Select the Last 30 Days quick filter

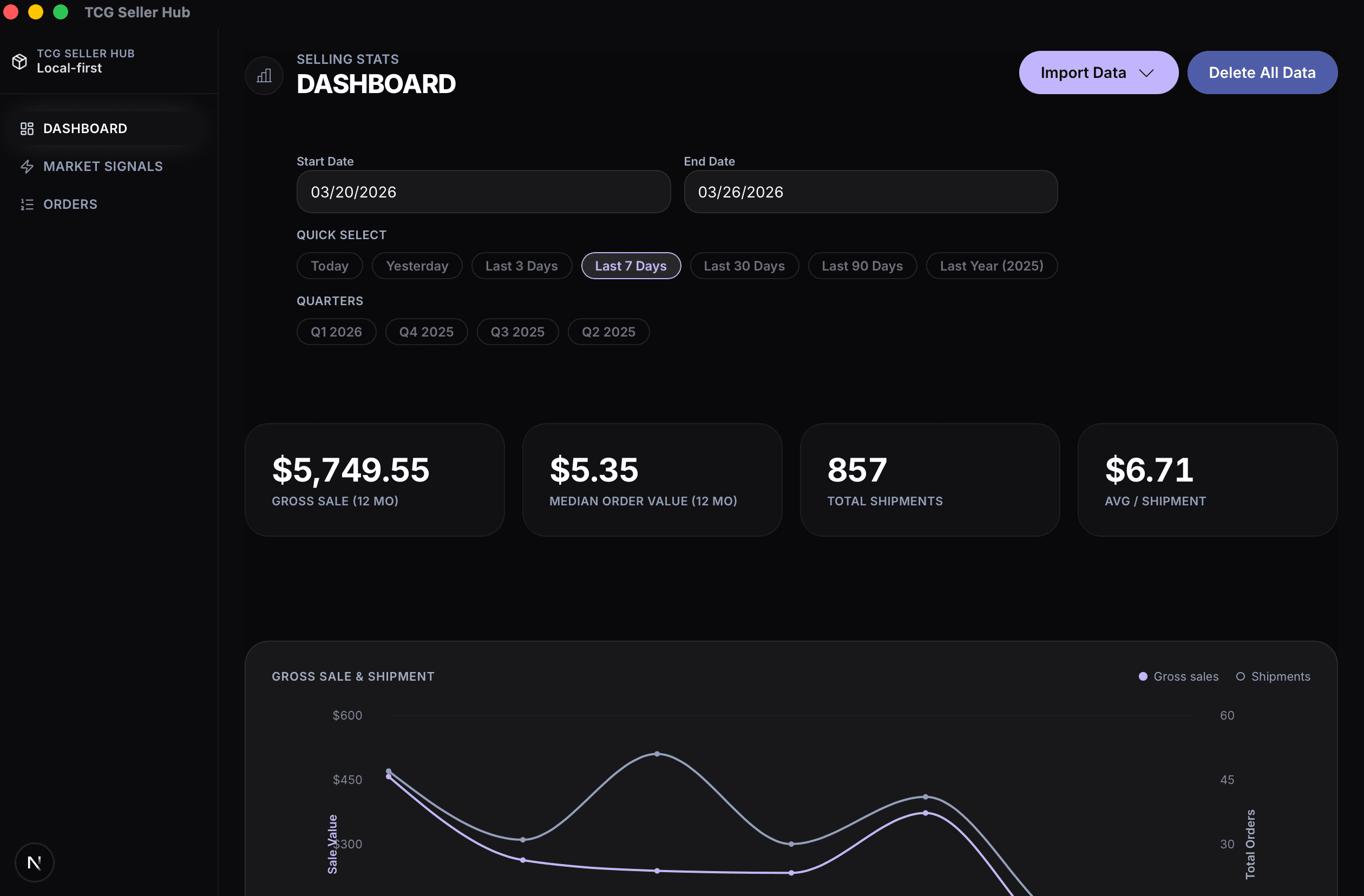(744, 266)
